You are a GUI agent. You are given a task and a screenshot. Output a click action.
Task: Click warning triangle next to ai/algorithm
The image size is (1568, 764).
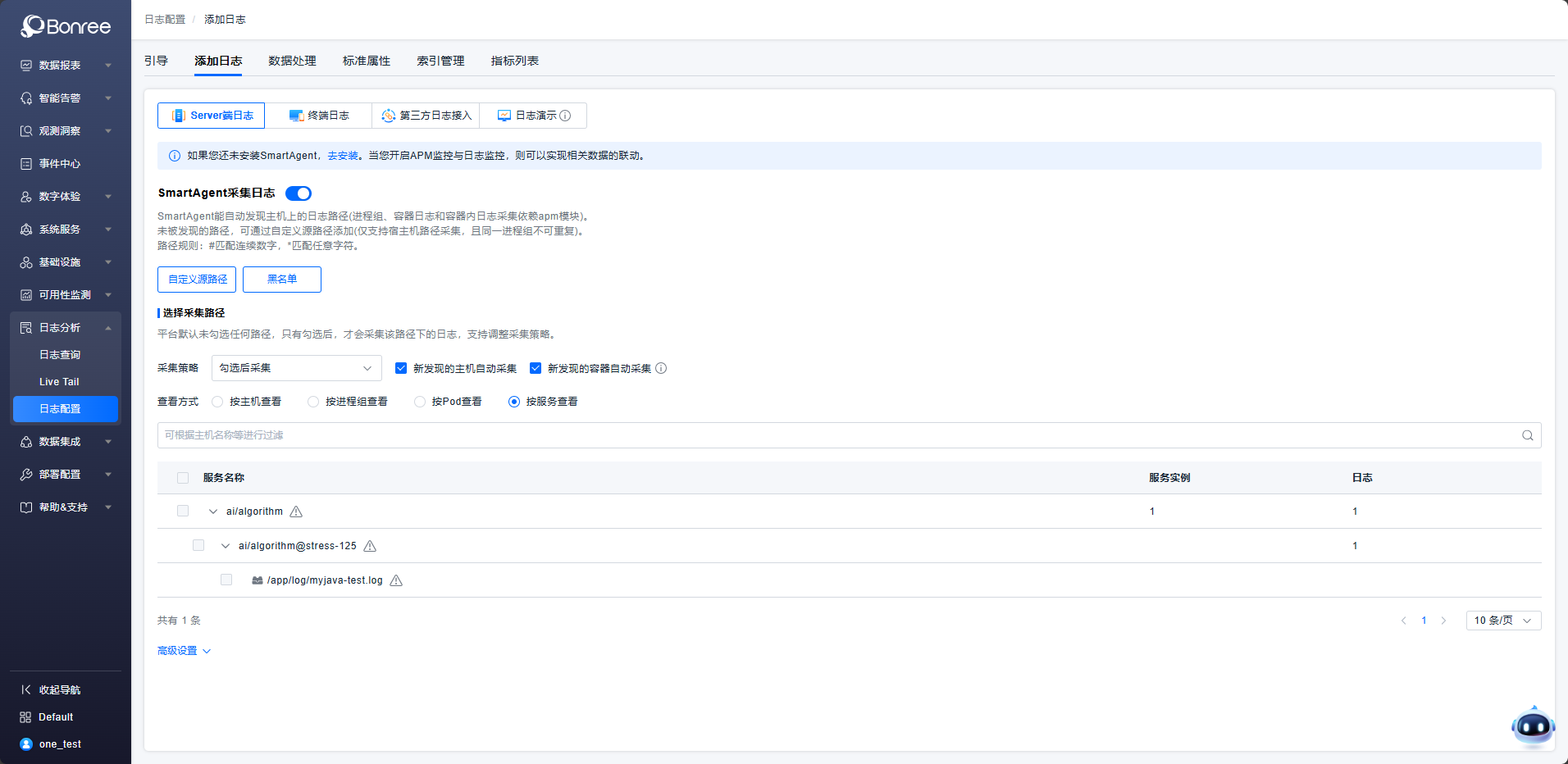pos(296,512)
